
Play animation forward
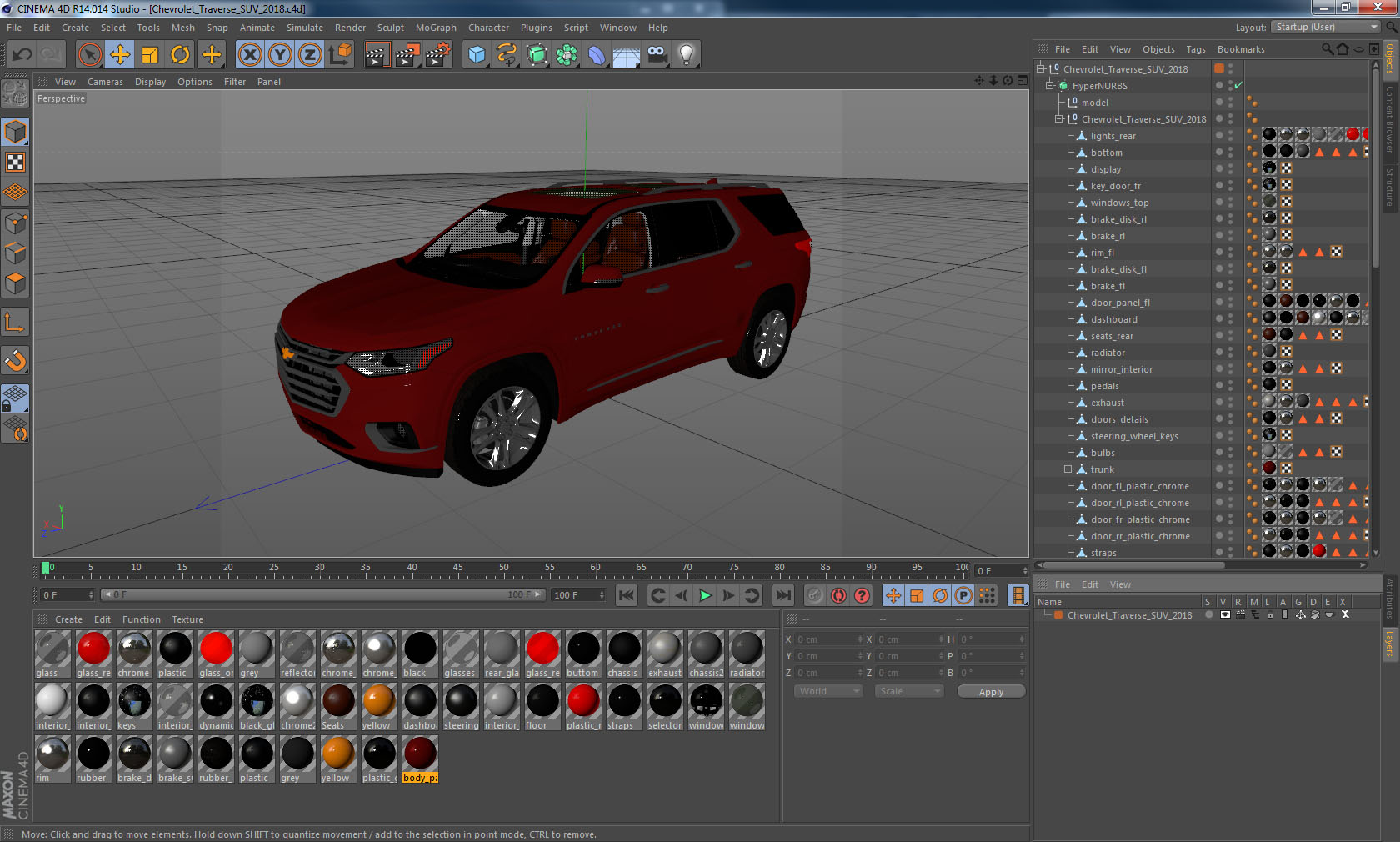(x=705, y=595)
